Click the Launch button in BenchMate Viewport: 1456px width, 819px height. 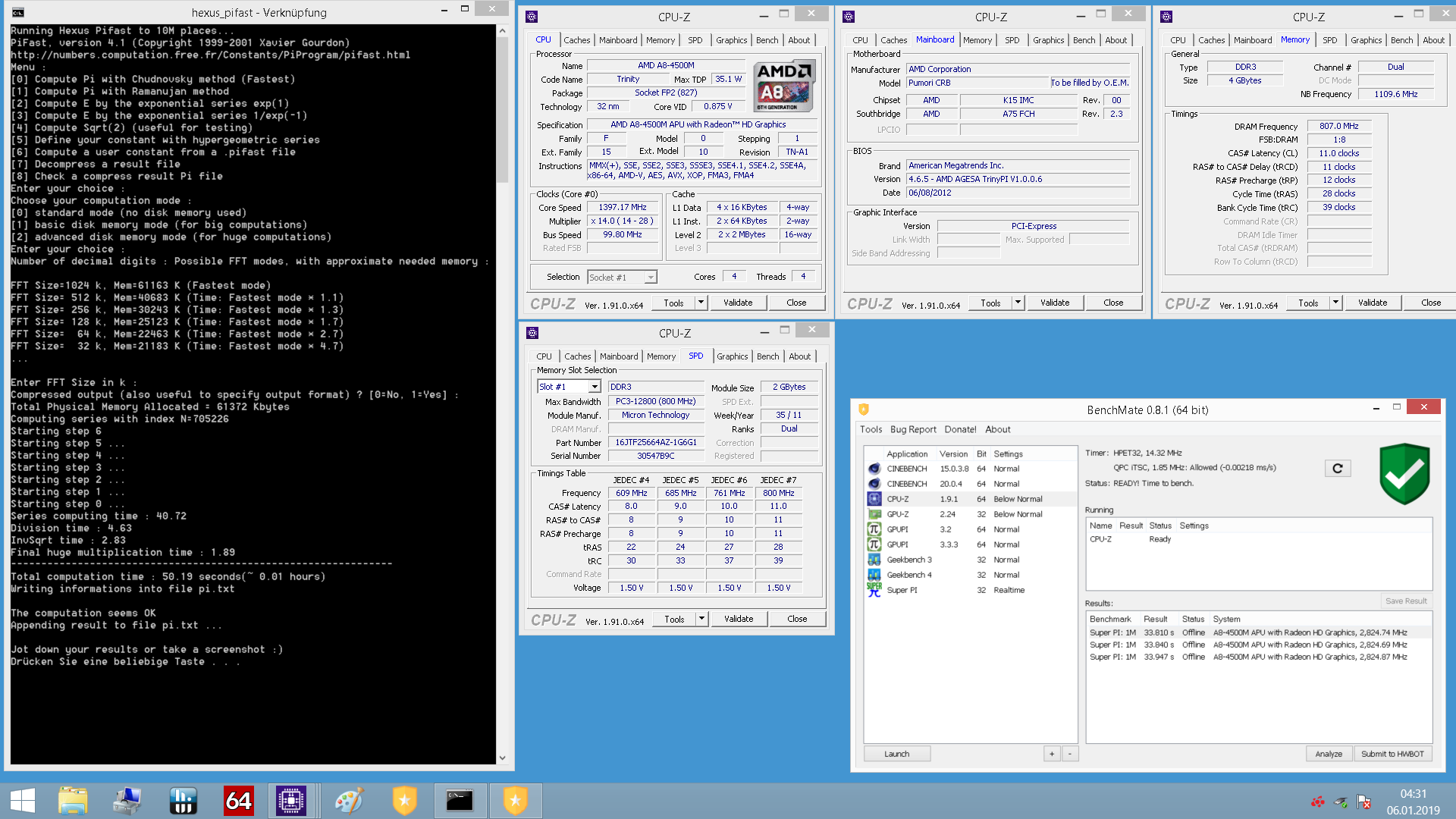[897, 754]
